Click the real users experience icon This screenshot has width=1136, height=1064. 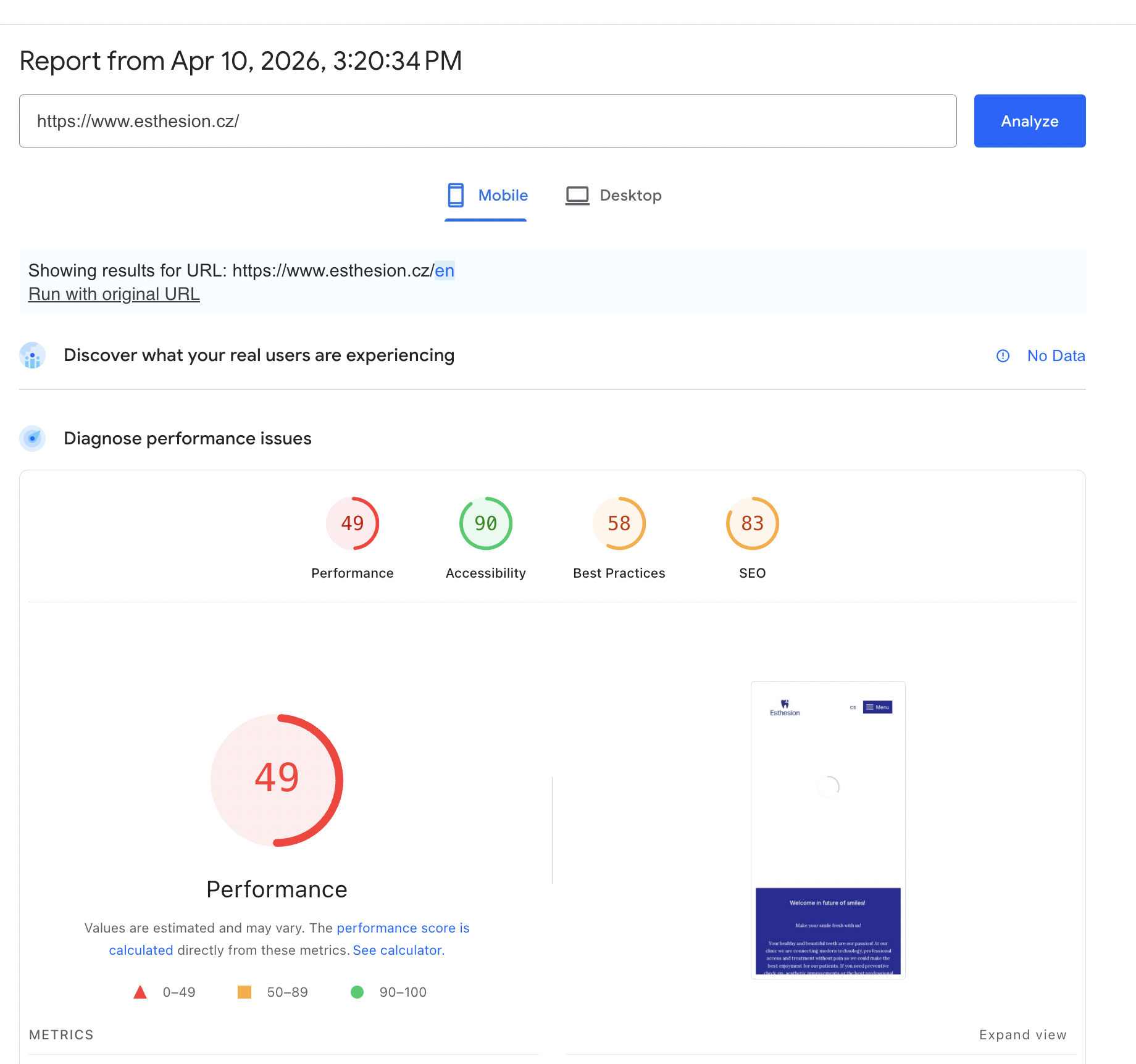pyautogui.click(x=32, y=355)
